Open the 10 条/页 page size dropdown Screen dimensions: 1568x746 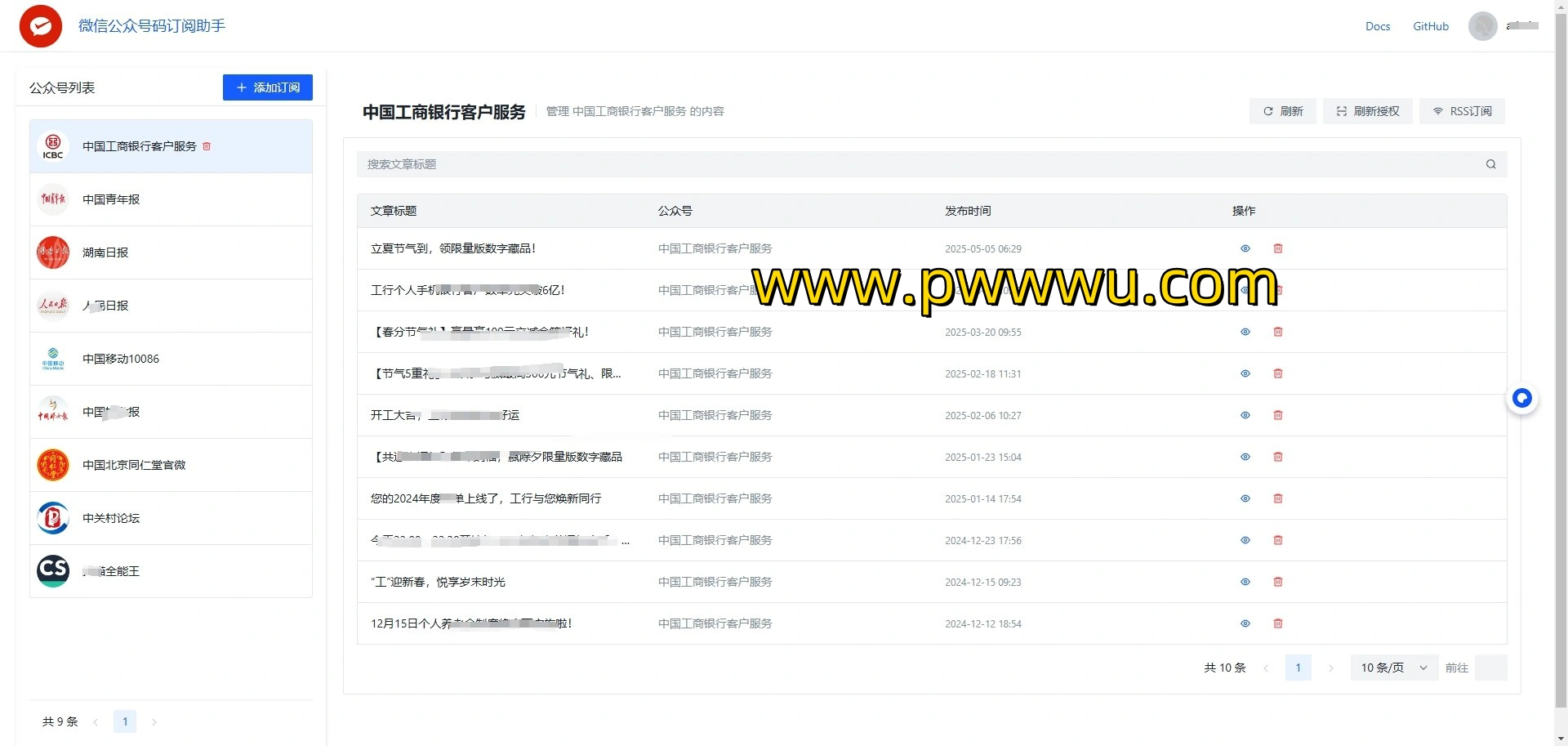pos(1394,668)
